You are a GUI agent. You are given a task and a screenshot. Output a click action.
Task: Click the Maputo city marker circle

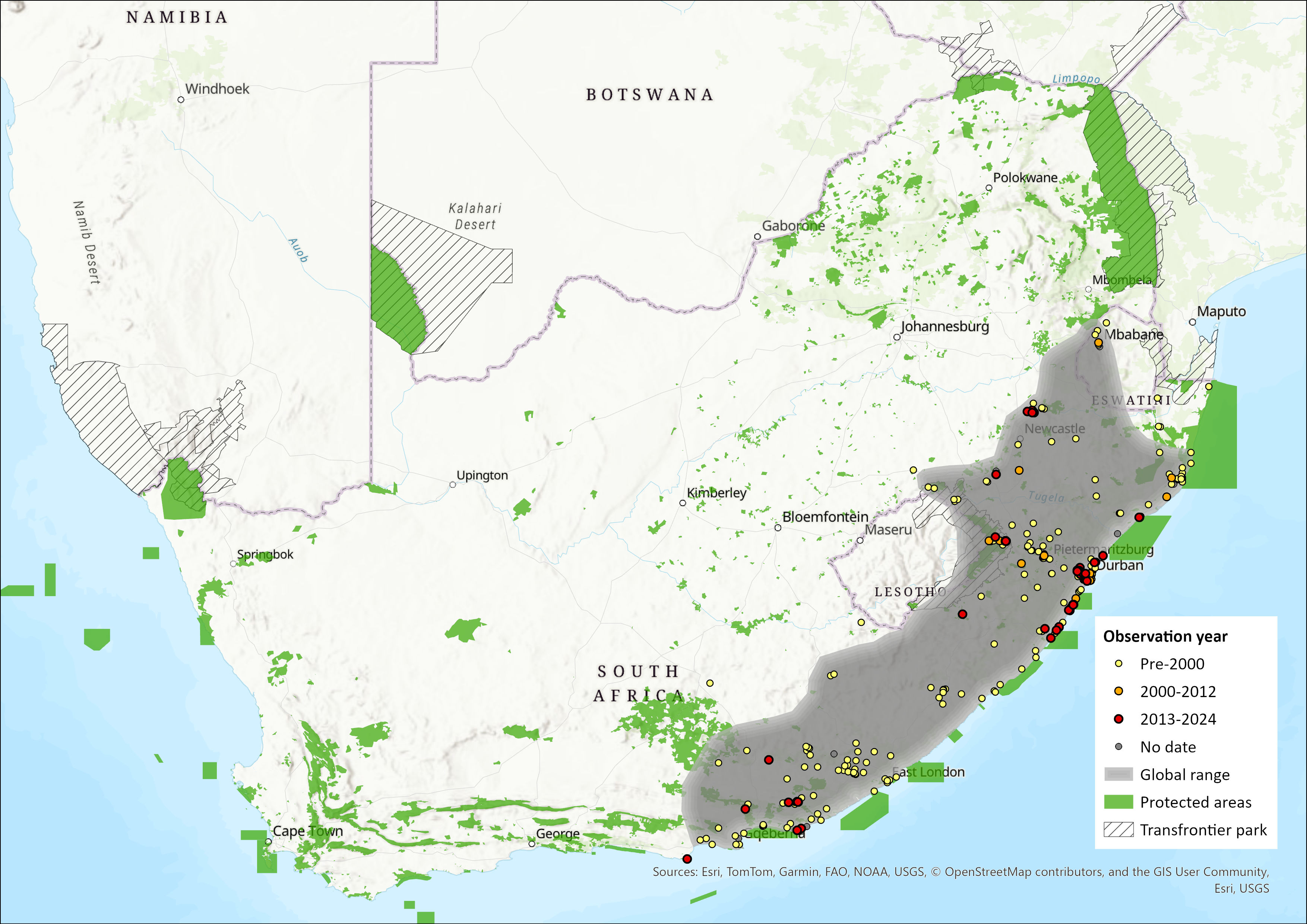[1193, 322]
